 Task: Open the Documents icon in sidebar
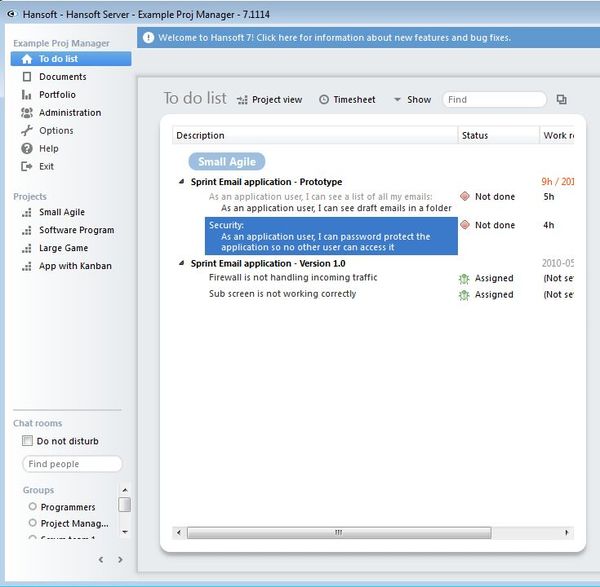(27, 77)
